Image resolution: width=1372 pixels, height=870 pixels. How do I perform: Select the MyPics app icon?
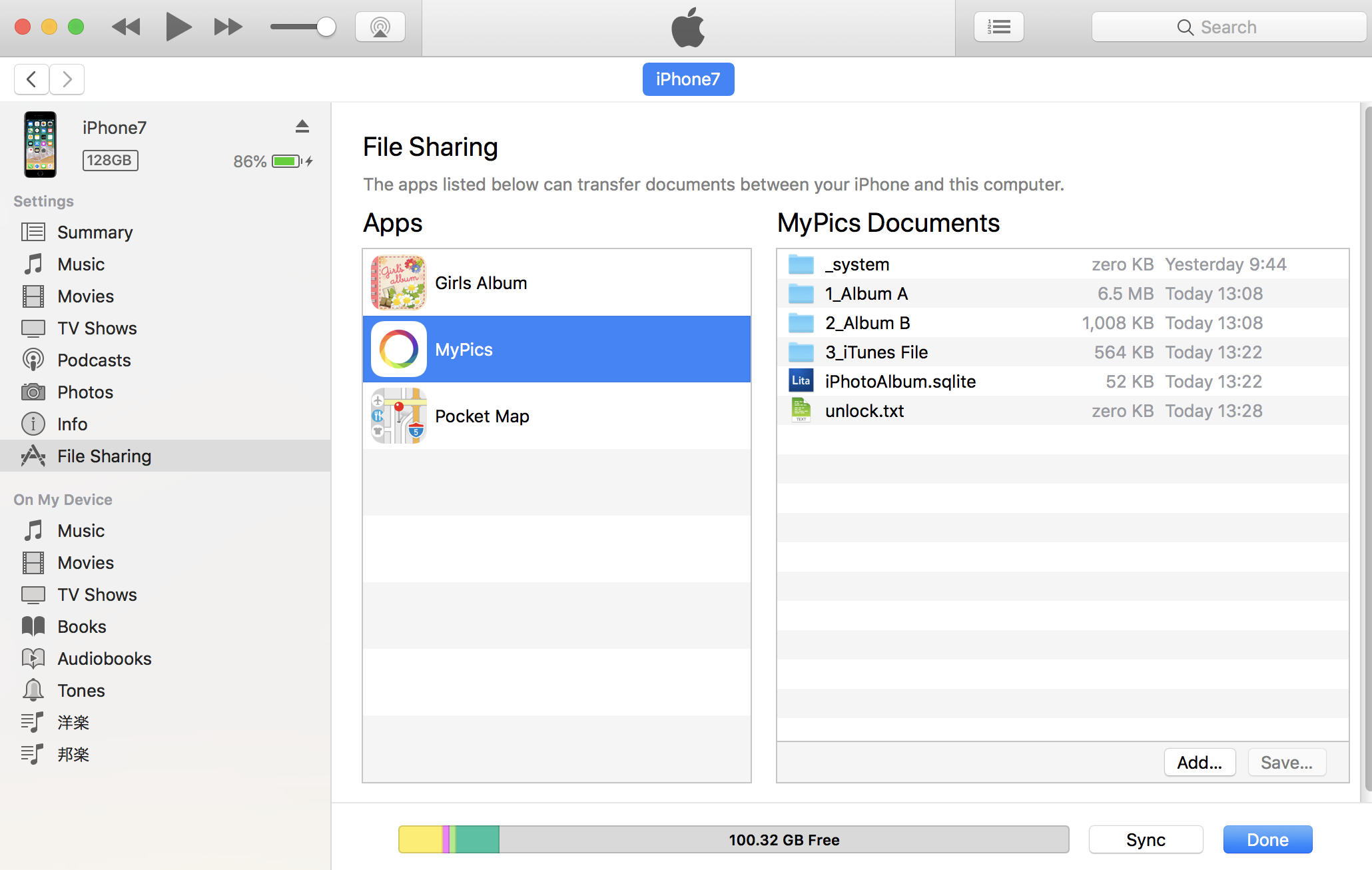tap(398, 349)
